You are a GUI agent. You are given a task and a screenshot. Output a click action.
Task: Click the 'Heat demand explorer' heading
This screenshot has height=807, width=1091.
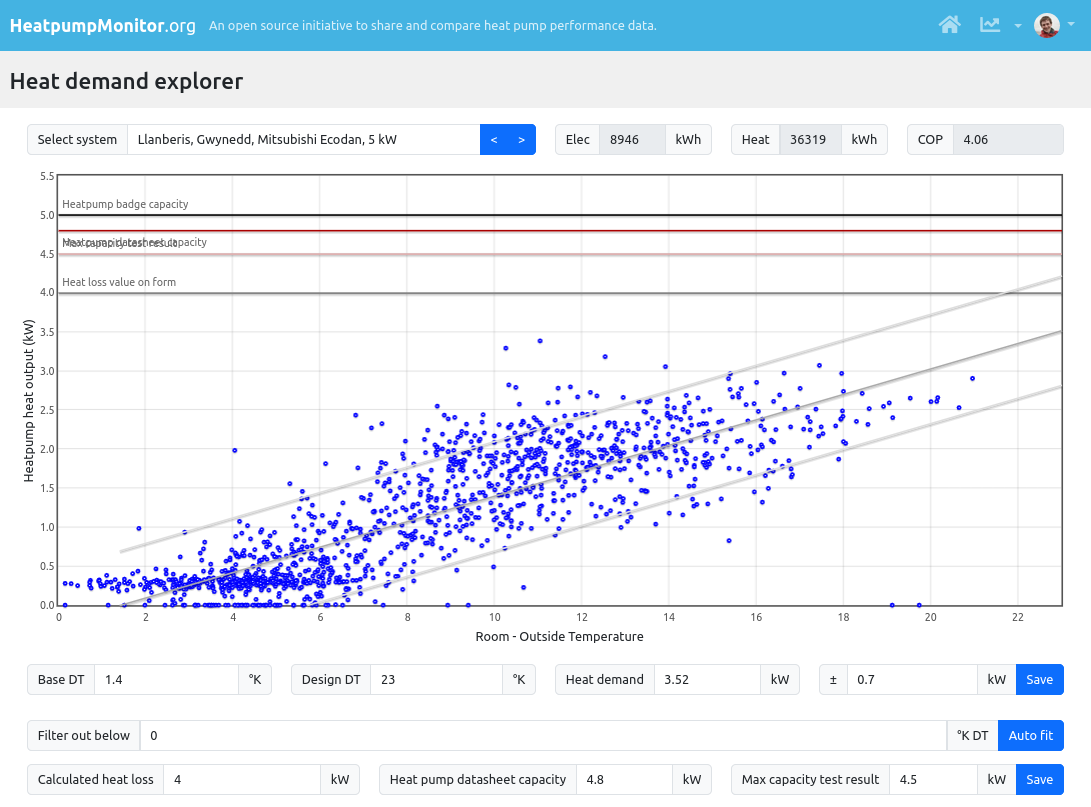tap(127, 81)
